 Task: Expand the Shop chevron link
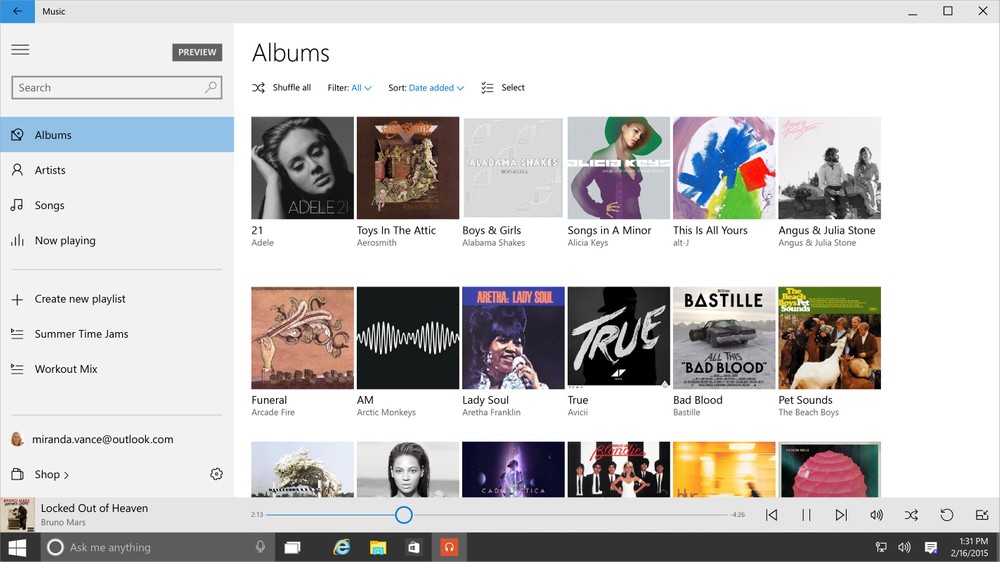pos(52,474)
